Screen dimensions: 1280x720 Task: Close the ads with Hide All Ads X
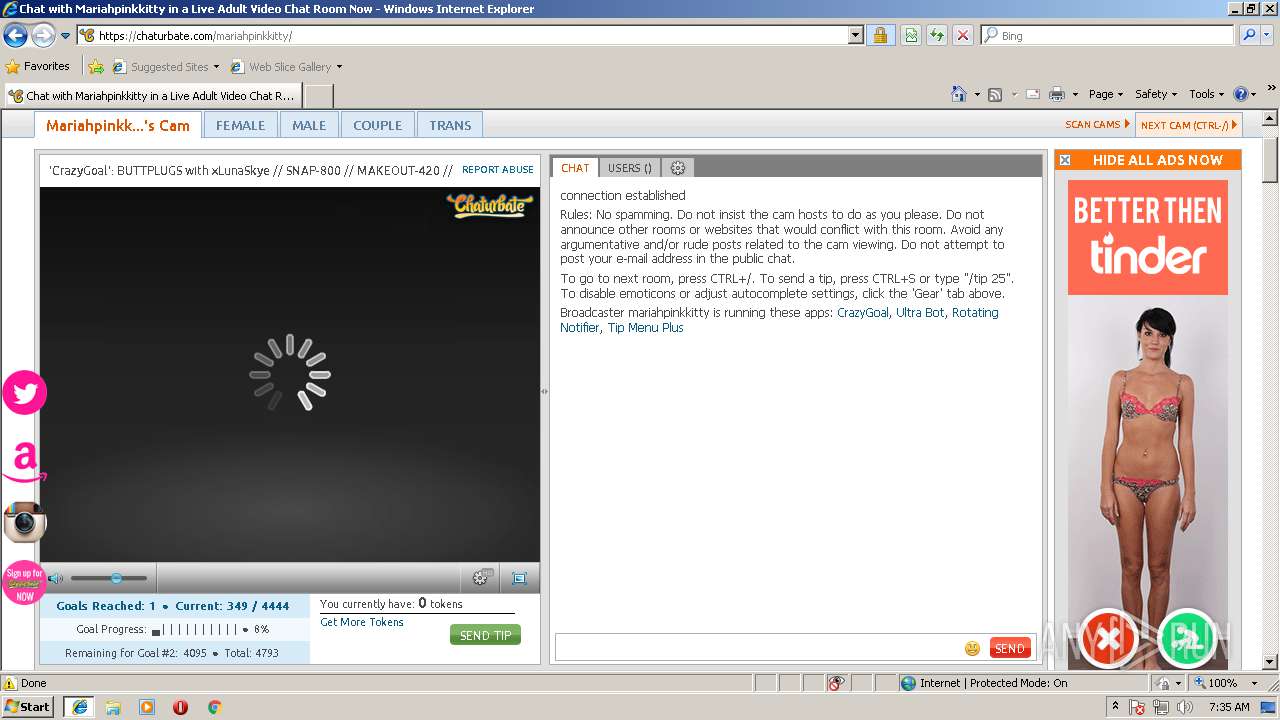(x=1065, y=160)
